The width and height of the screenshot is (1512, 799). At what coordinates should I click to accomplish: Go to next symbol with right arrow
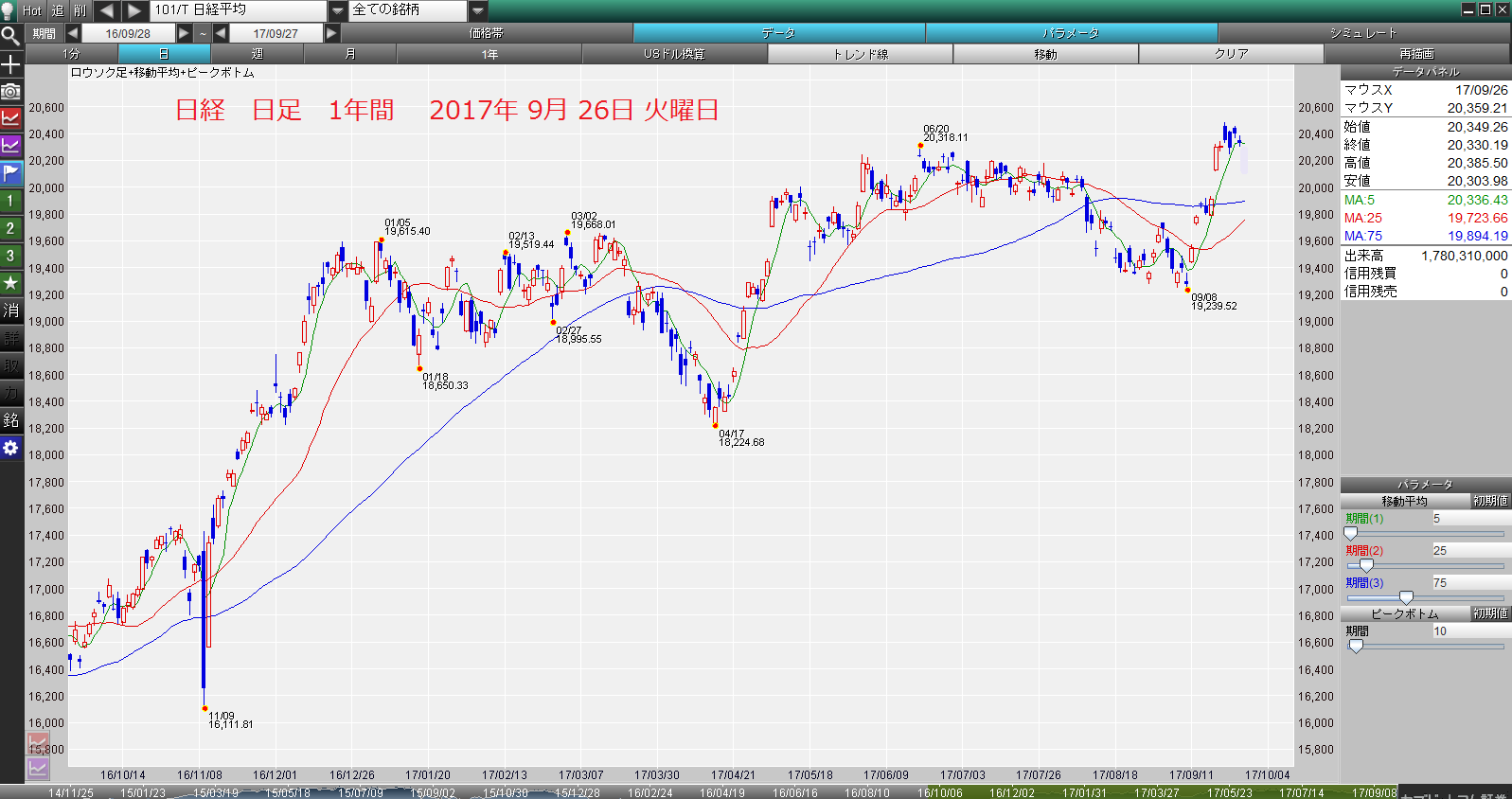[135, 10]
